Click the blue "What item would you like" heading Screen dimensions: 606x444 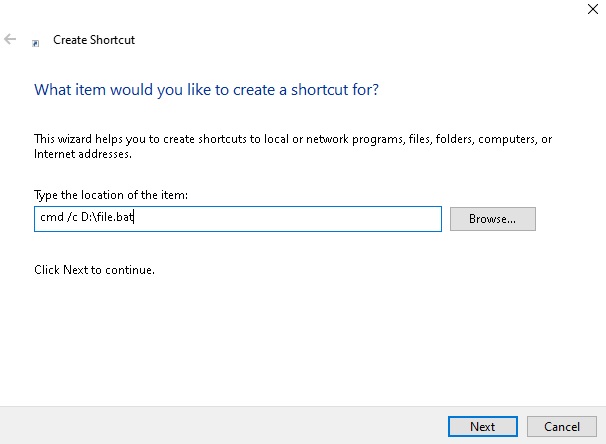pos(206,89)
